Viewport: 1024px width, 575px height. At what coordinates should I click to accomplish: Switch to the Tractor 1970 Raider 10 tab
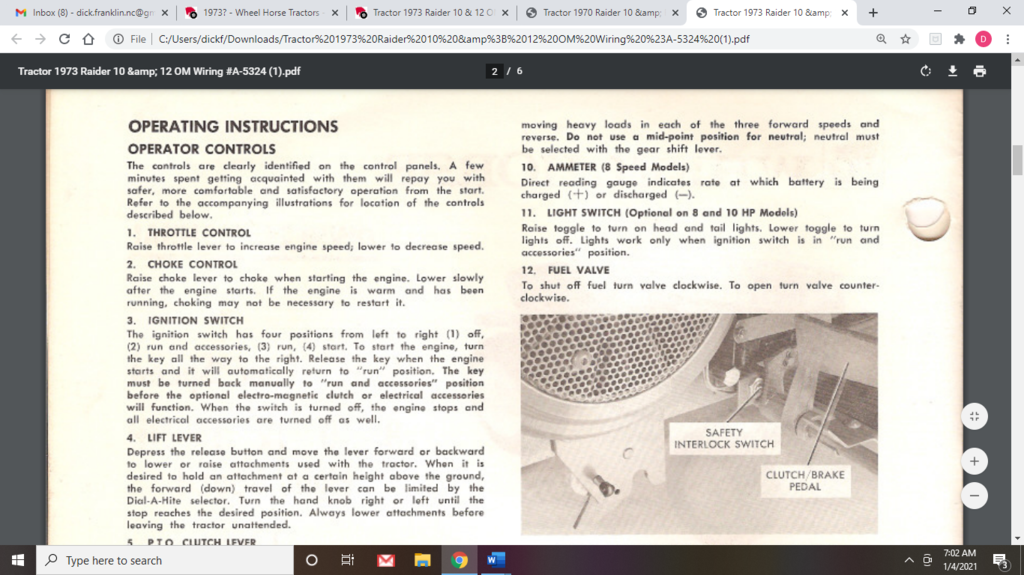pos(601,12)
